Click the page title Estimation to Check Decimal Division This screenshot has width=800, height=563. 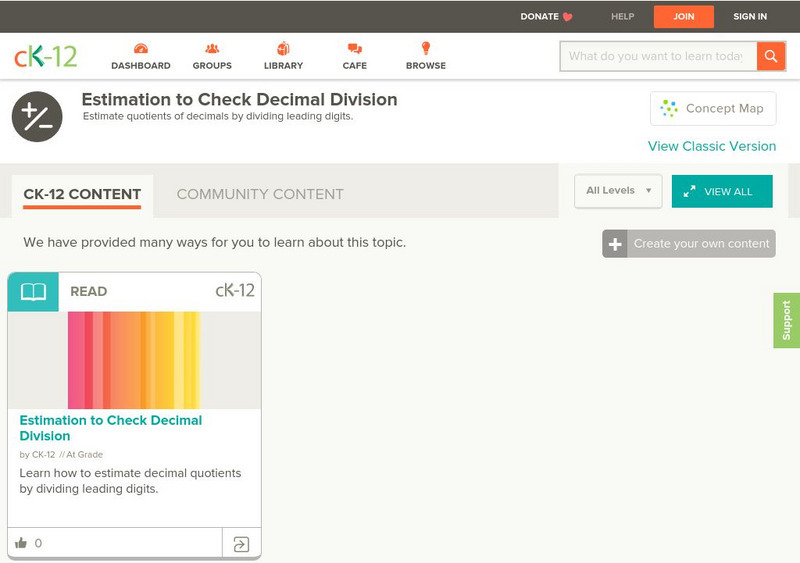[239, 99]
